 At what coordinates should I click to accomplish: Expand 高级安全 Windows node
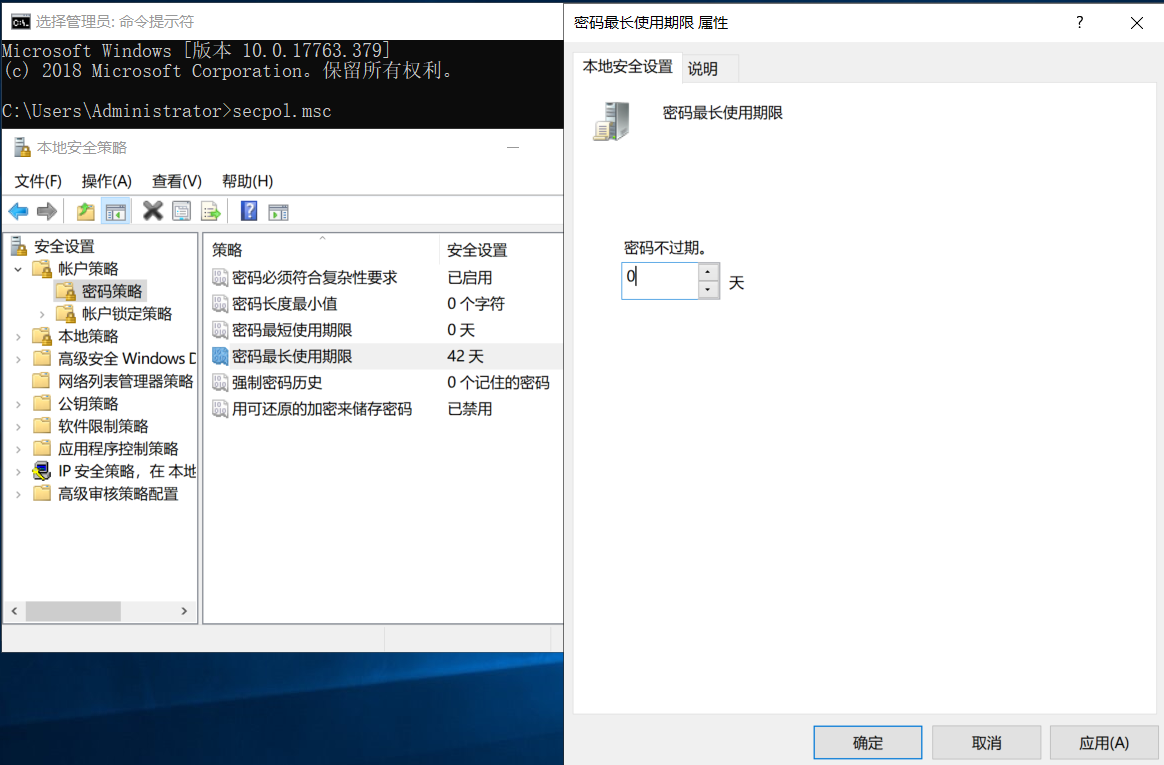19,359
